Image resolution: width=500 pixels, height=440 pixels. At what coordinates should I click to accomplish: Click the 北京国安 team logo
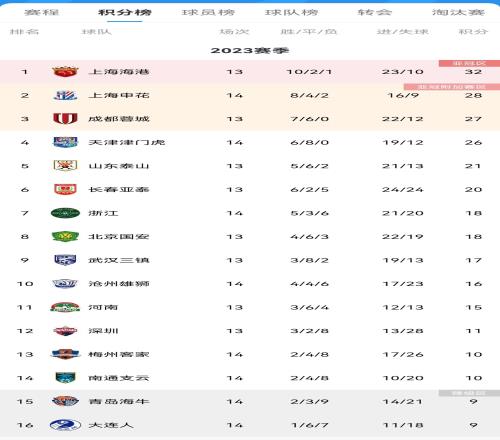(65, 237)
